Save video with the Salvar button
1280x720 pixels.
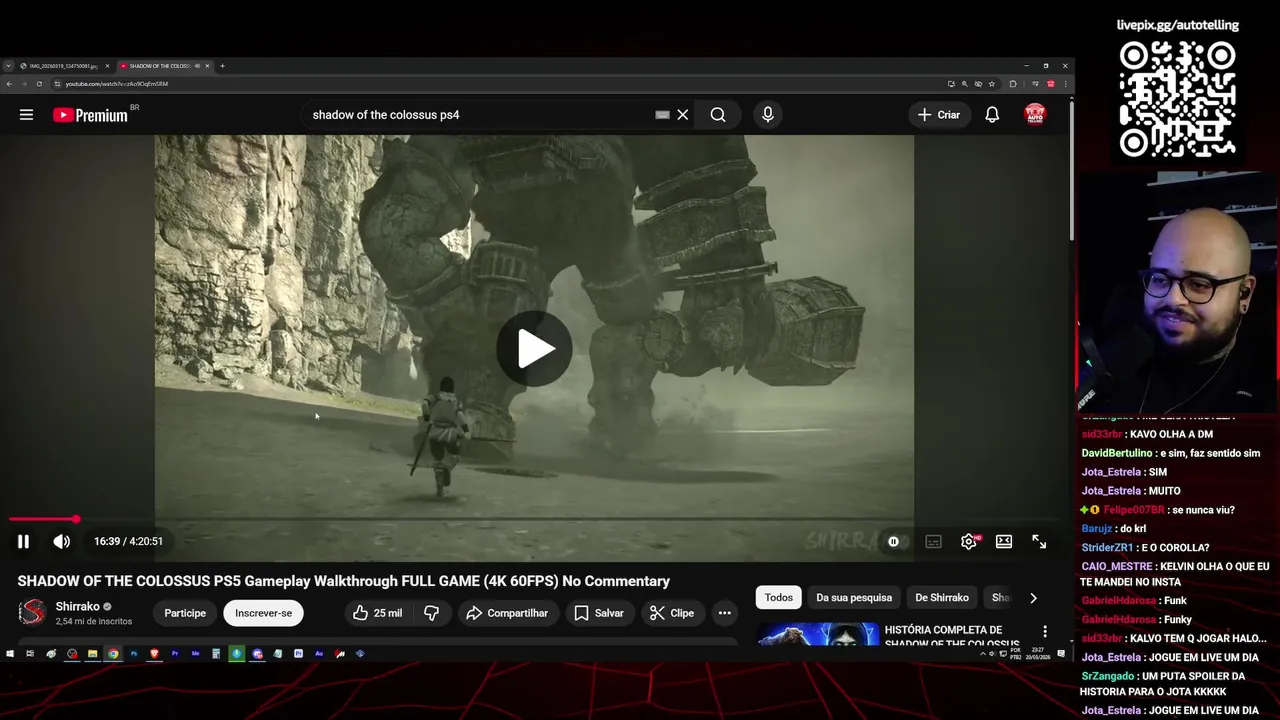point(599,613)
